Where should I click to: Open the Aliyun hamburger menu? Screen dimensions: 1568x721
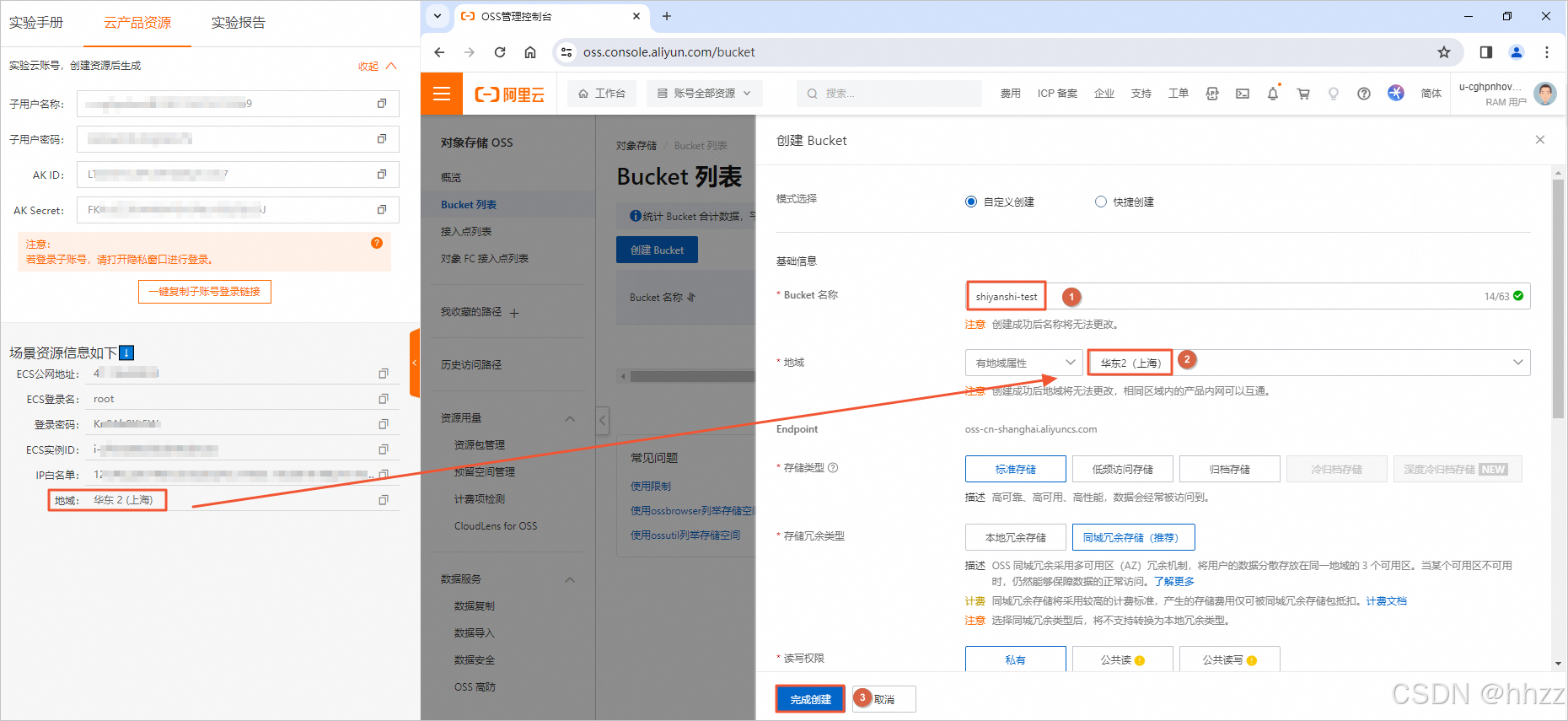[442, 94]
